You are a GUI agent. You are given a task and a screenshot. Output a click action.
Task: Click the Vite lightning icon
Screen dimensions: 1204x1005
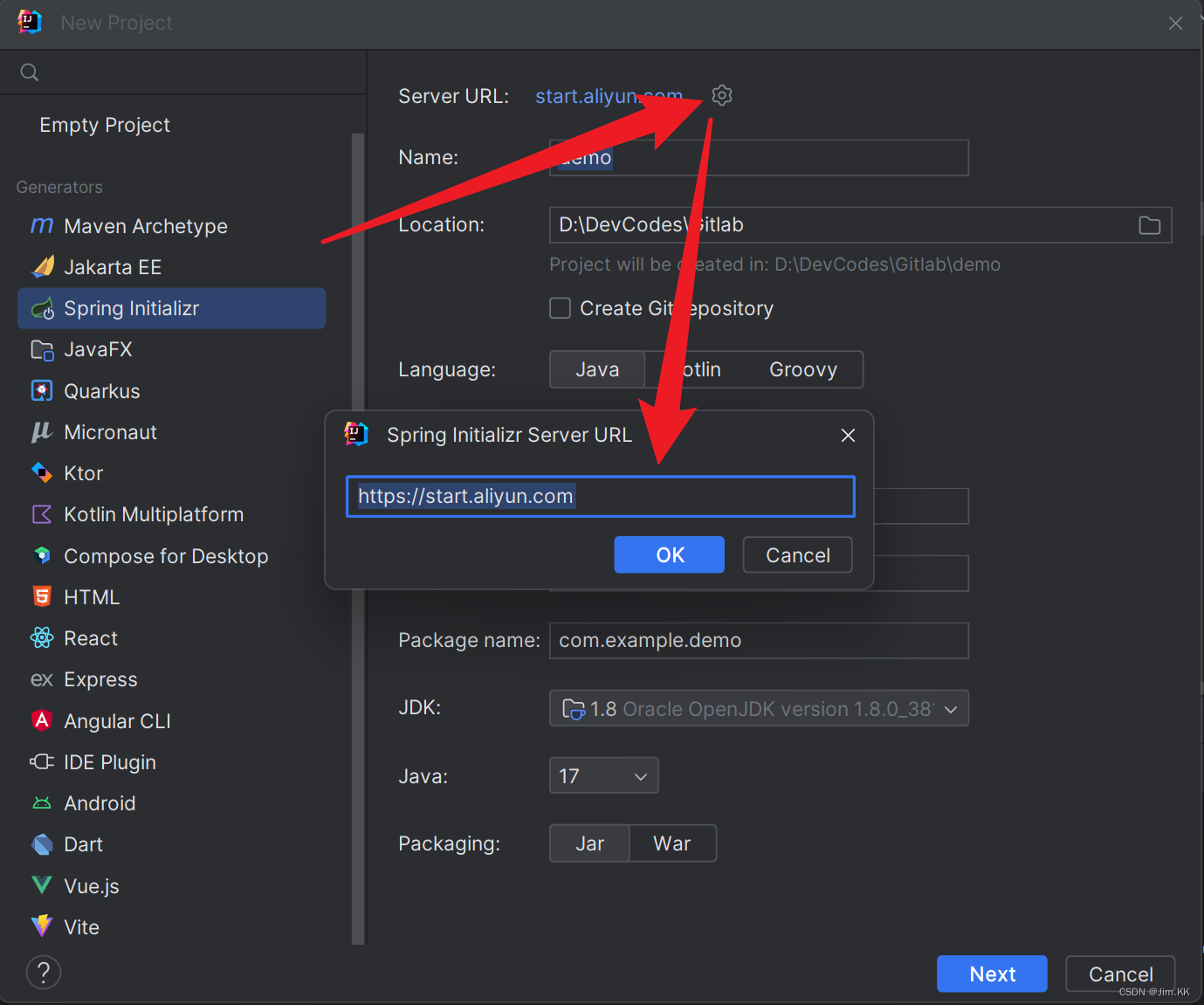coord(42,926)
